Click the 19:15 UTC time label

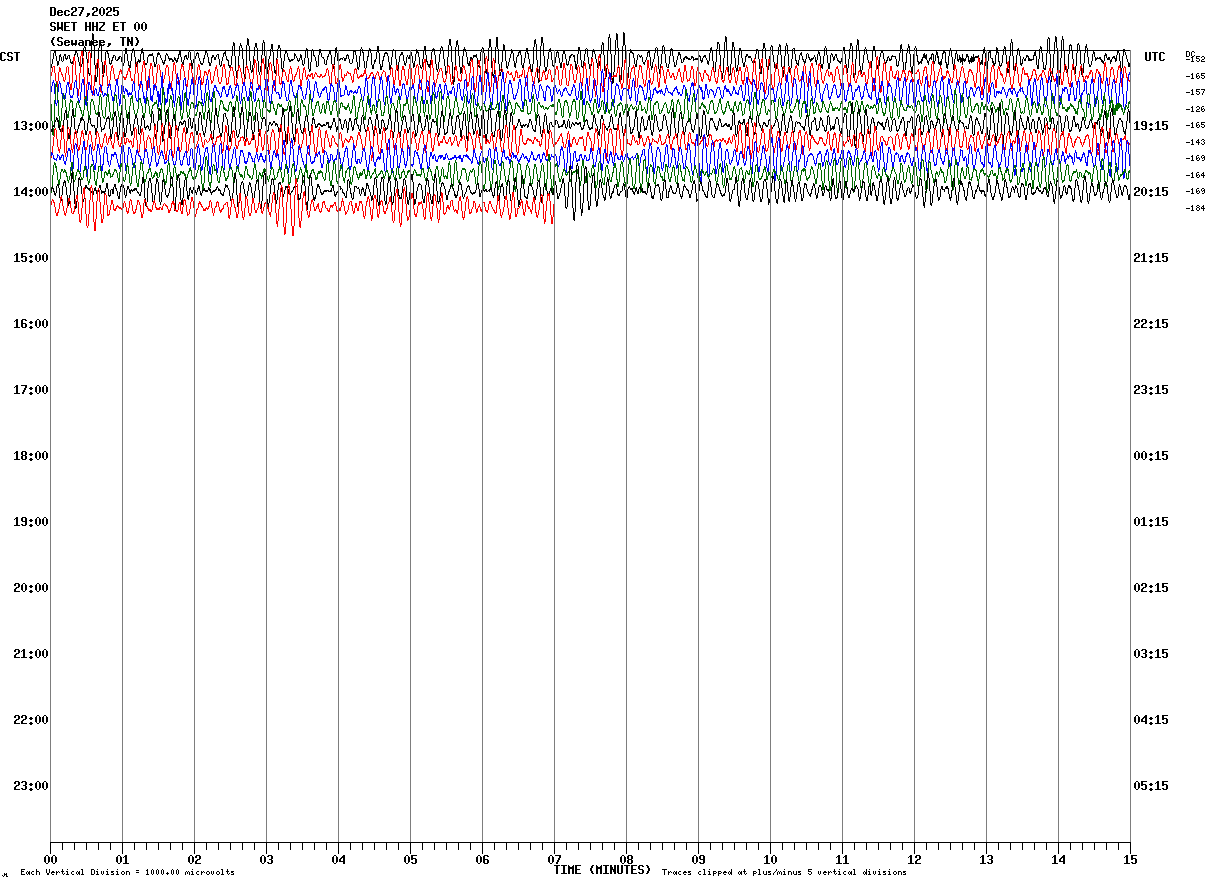click(1151, 126)
